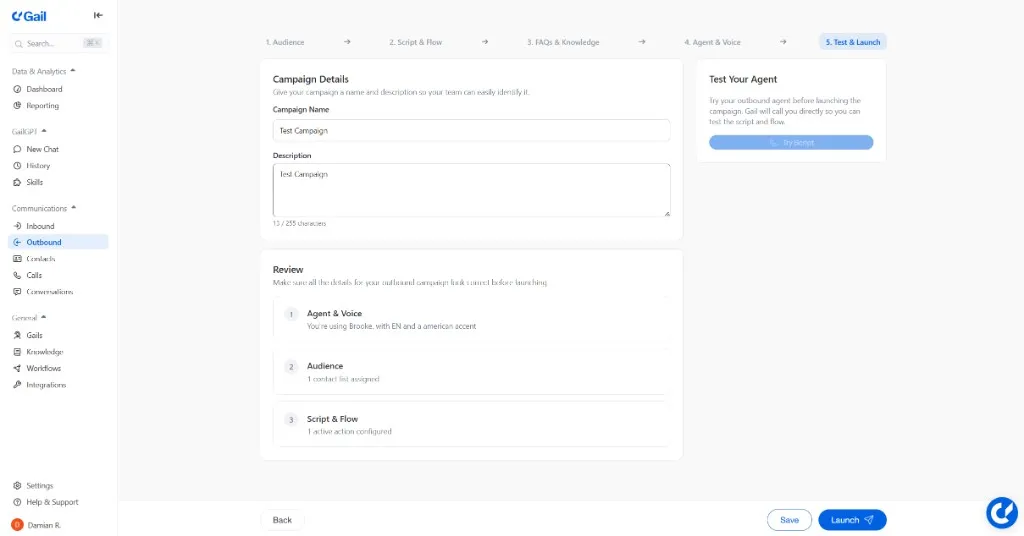Click the Dashboard icon

[17, 89]
